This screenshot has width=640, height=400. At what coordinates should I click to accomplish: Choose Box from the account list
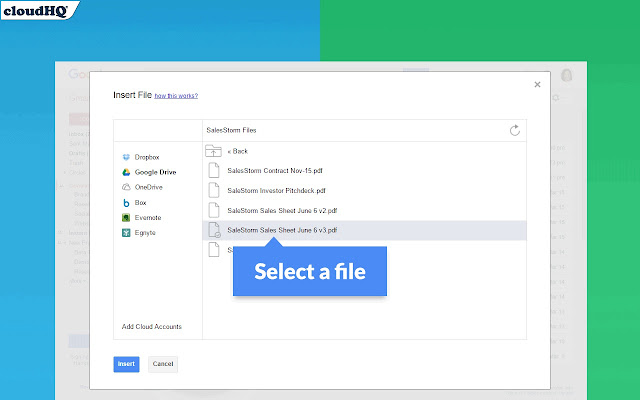(x=140, y=202)
